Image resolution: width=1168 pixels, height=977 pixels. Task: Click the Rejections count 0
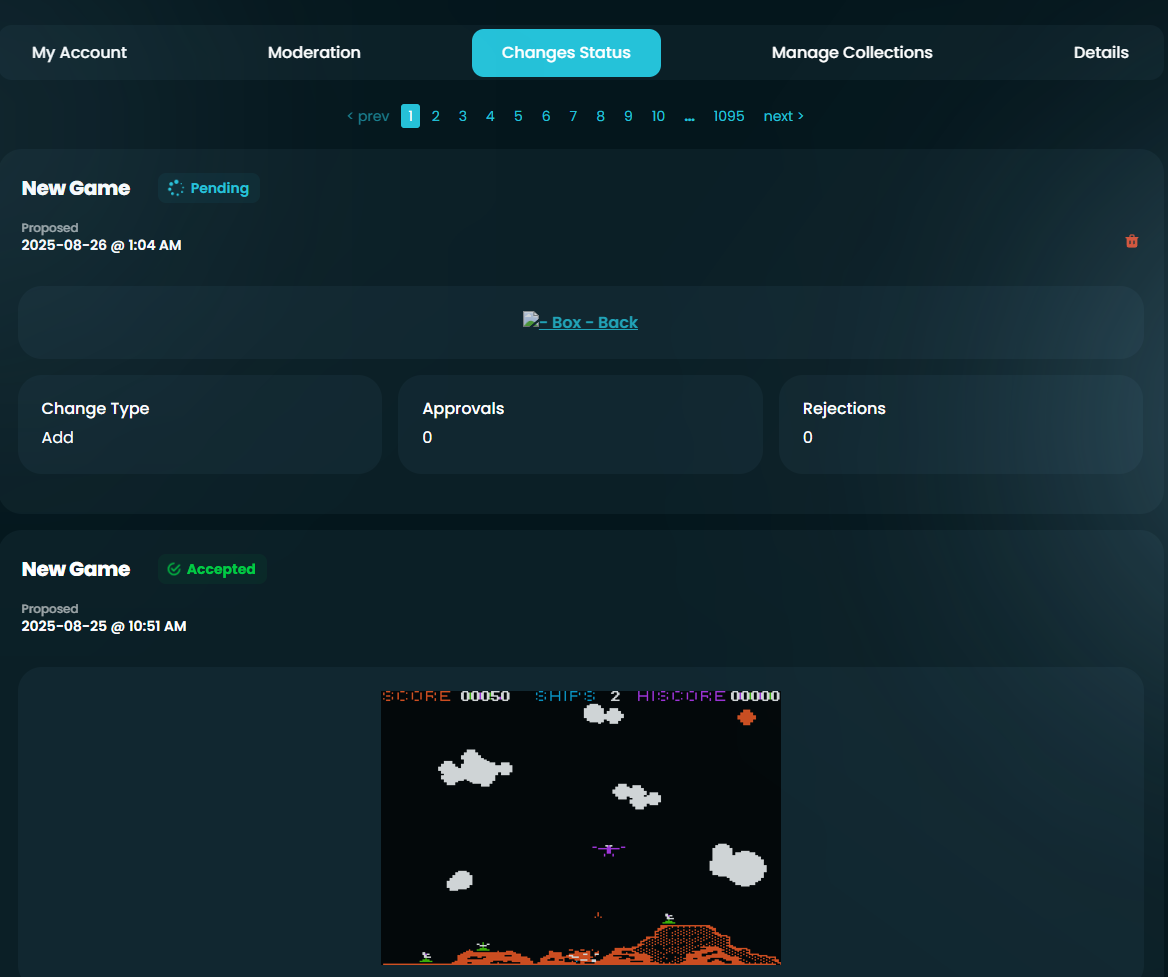pyautogui.click(x=807, y=437)
